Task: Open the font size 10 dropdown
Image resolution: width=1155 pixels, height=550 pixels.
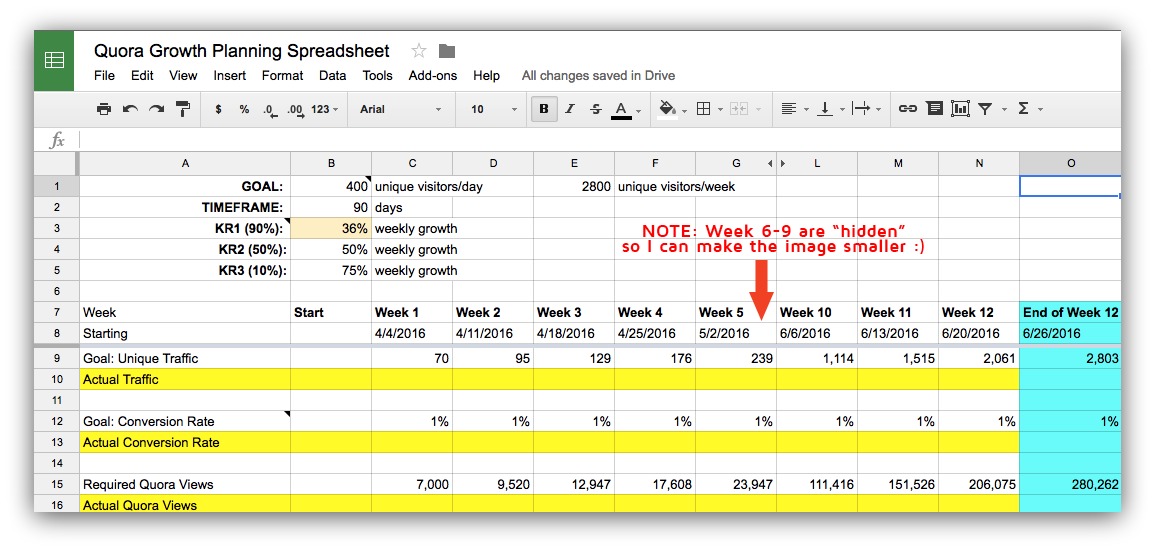Action: (x=494, y=109)
